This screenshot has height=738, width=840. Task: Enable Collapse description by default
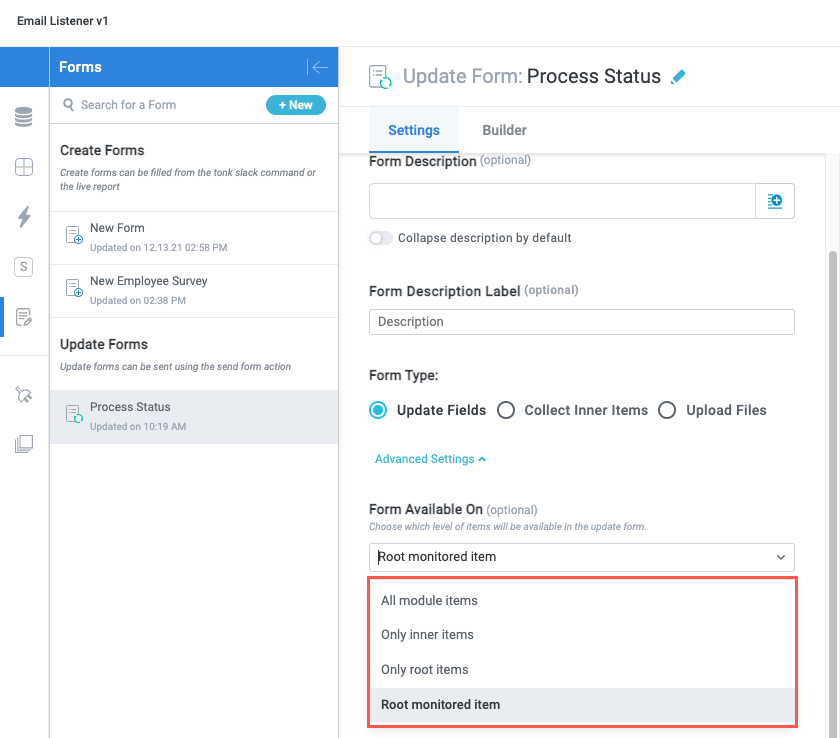coord(380,238)
